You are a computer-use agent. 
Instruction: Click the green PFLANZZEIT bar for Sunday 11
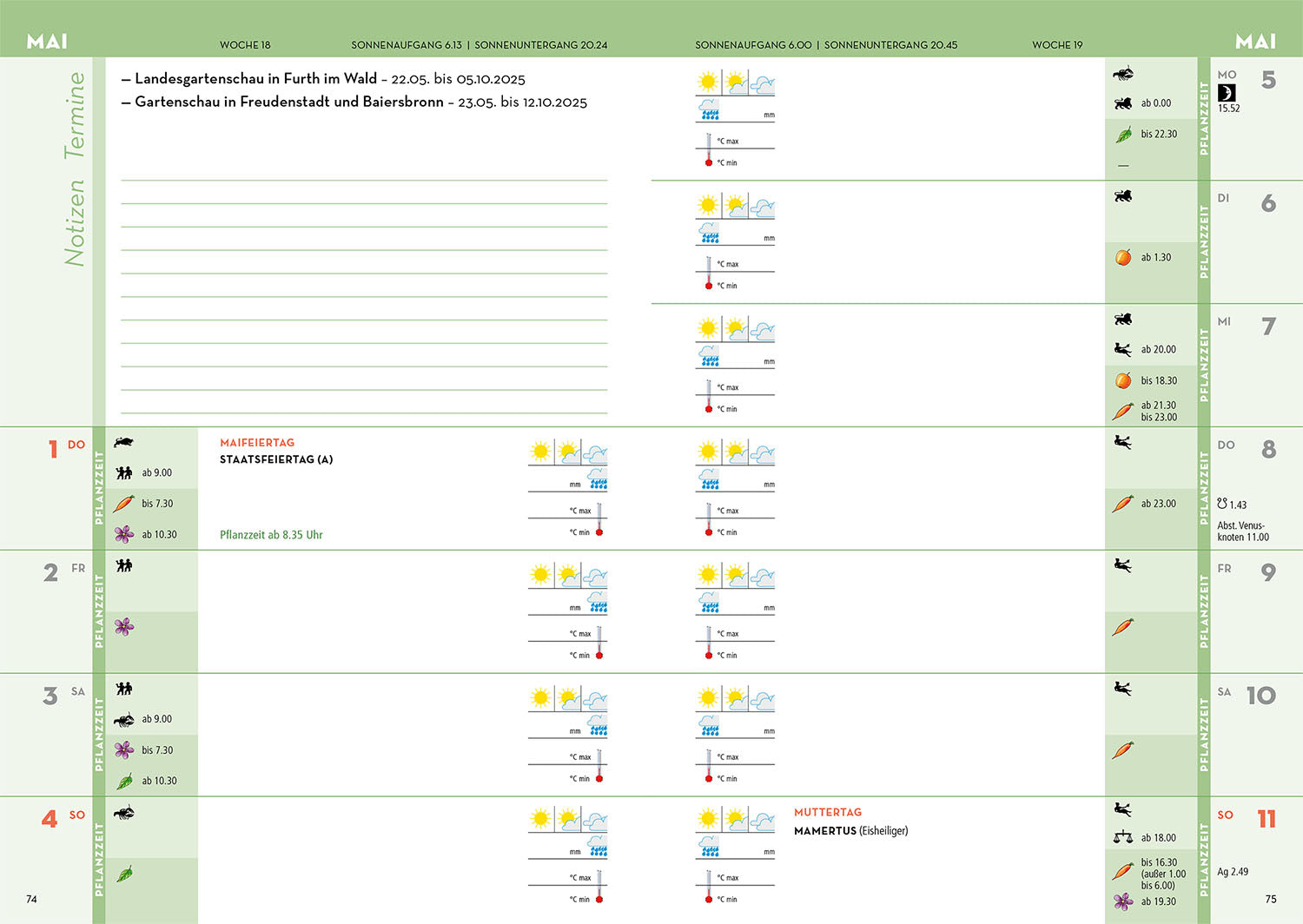(x=1204, y=860)
